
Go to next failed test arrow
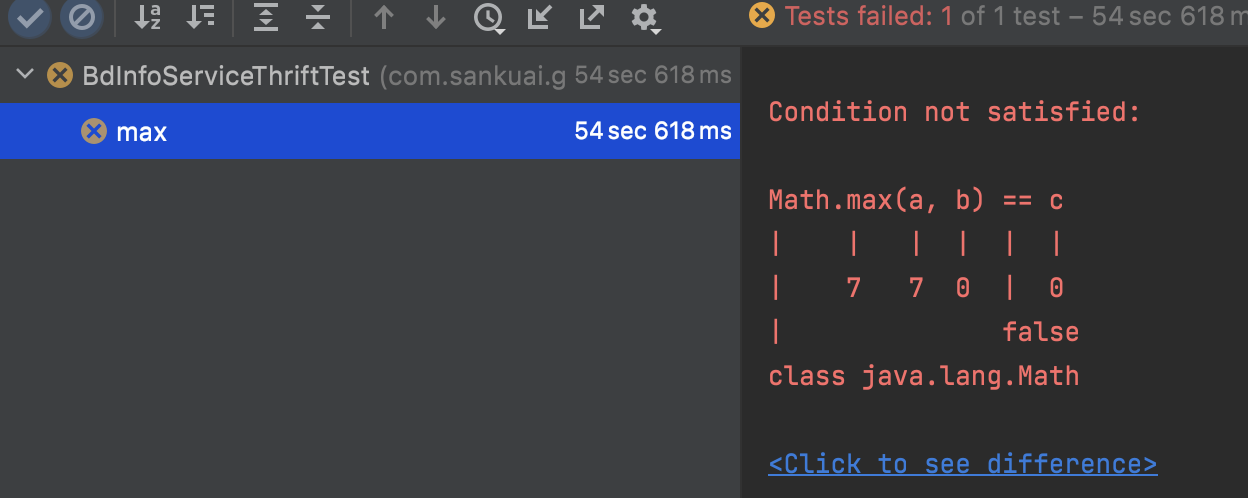435,17
